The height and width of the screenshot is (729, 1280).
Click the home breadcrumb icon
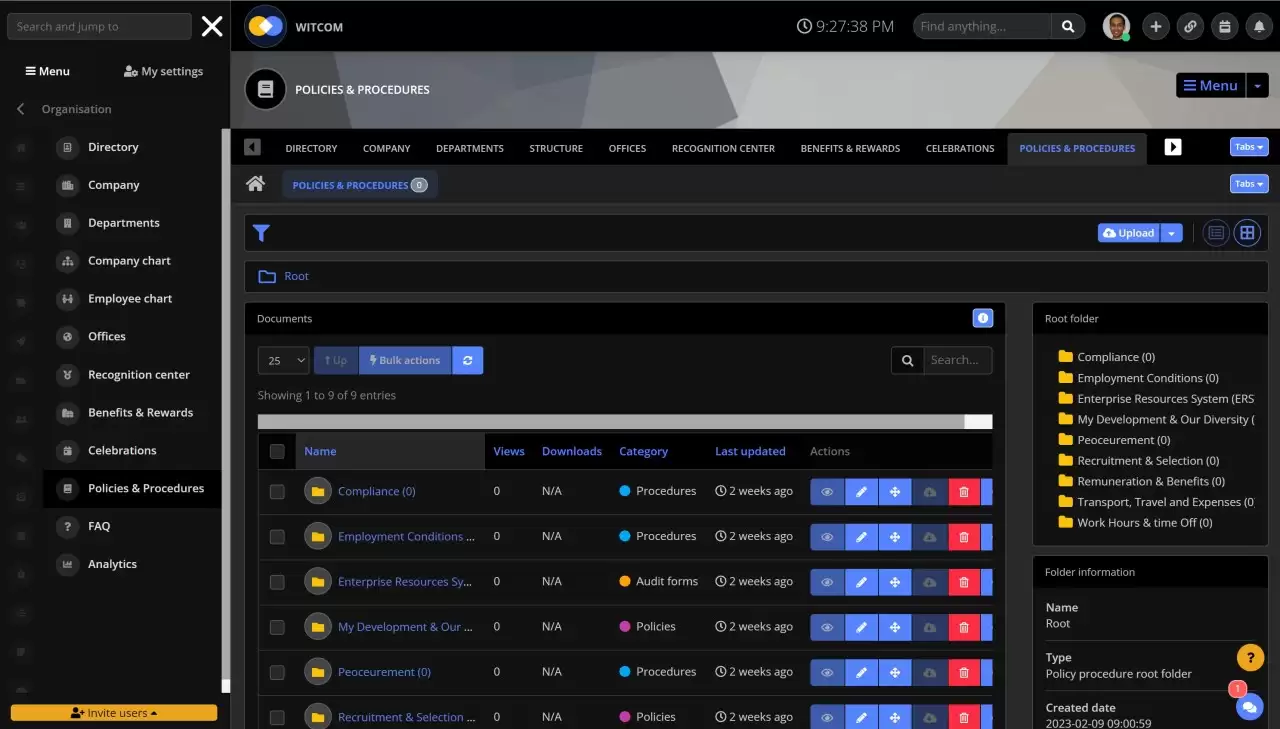(x=256, y=184)
